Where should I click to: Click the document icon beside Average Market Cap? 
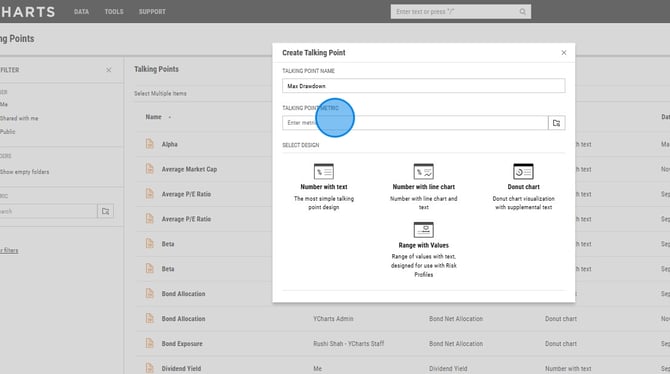pos(150,169)
